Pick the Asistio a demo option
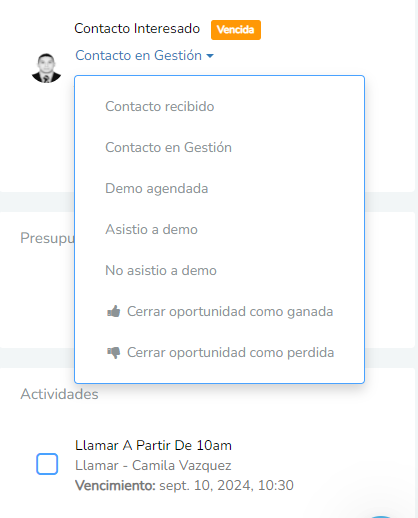The width and height of the screenshot is (418, 518). (219, 229)
